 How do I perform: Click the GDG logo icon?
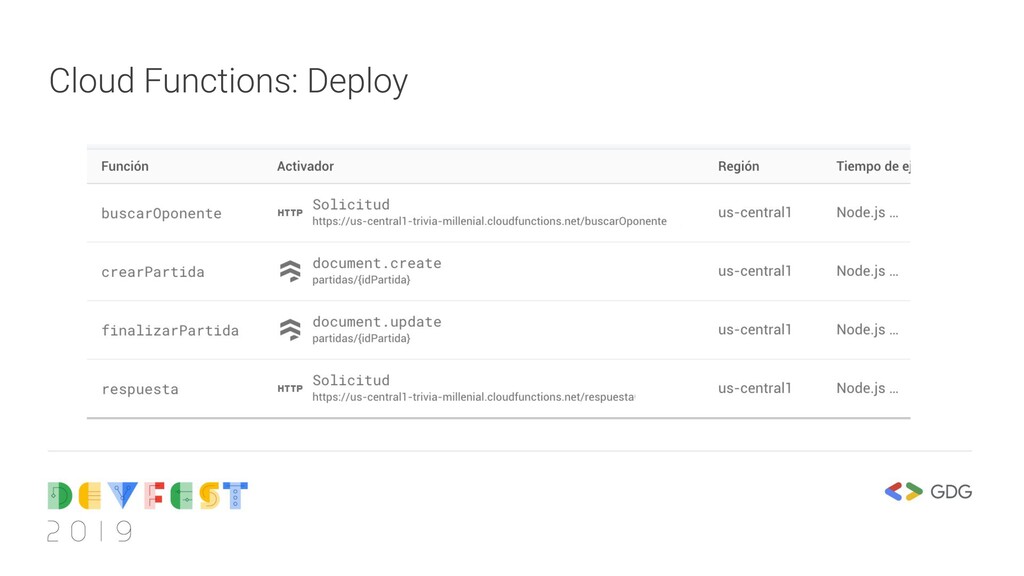(x=905, y=492)
